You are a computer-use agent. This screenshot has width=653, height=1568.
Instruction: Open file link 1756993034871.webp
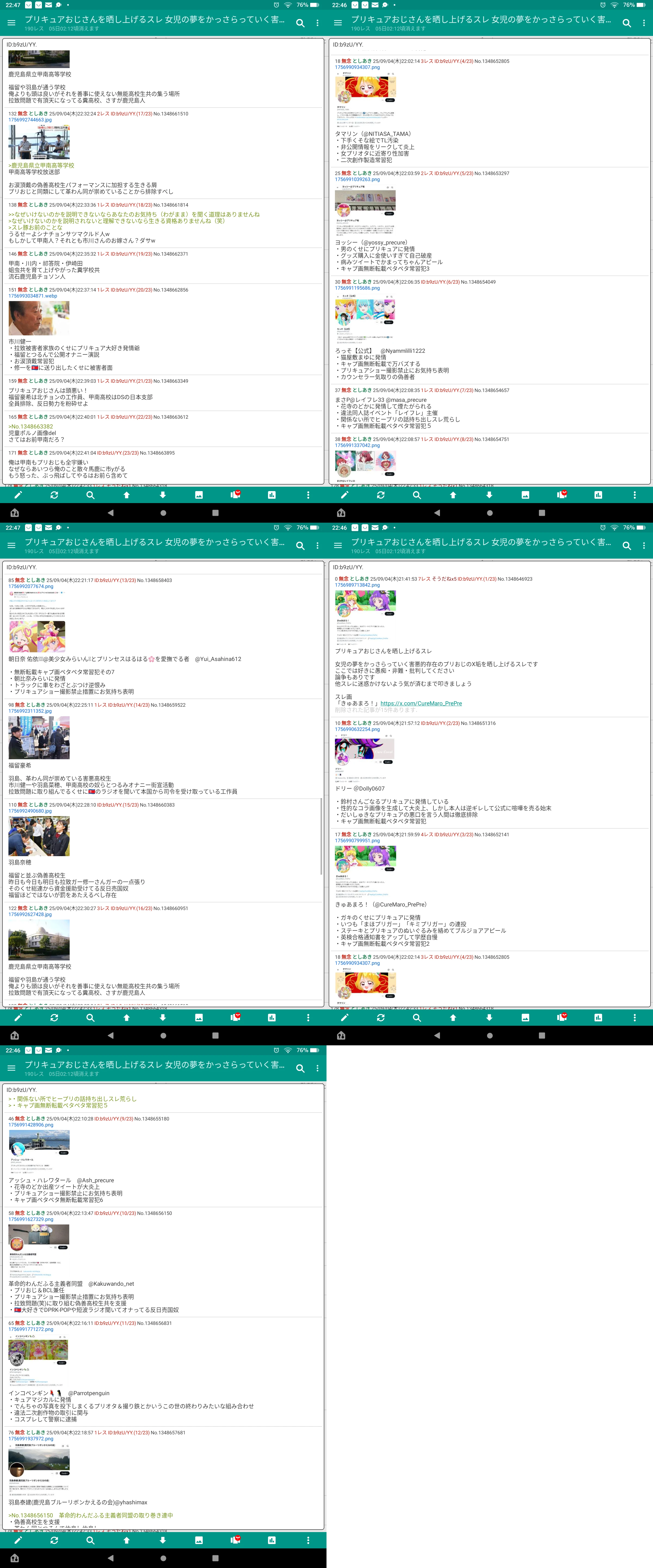tap(33, 296)
